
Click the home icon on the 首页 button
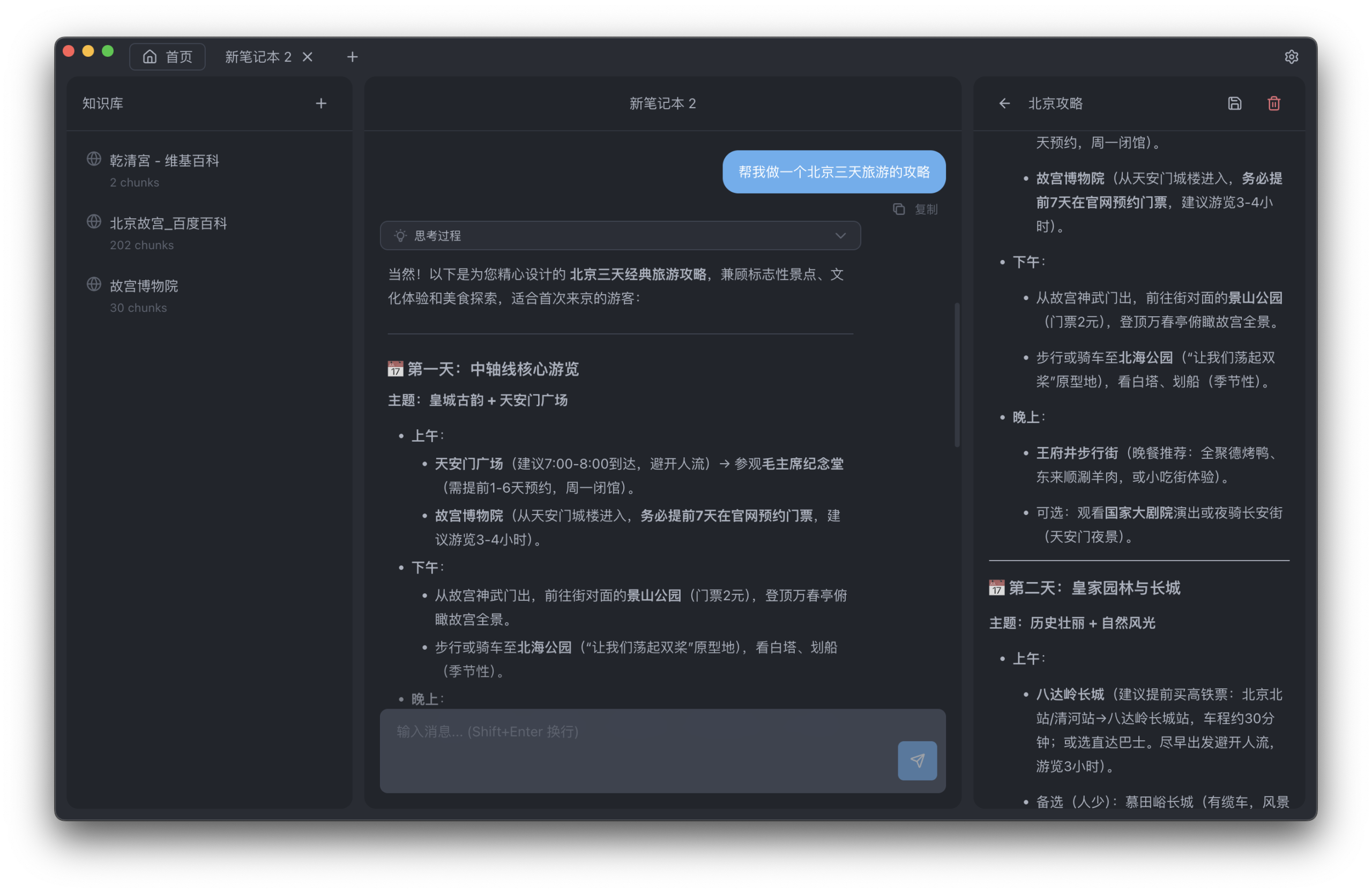[x=150, y=56]
